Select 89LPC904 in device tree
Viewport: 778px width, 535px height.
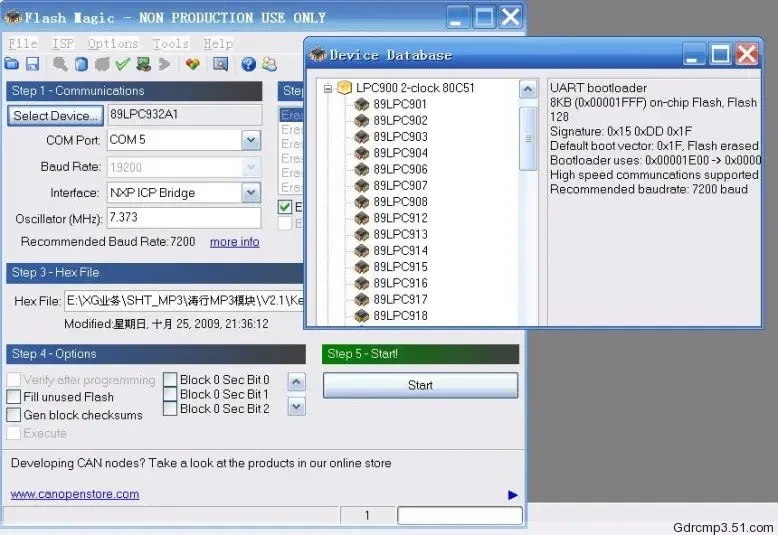pos(400,153)
